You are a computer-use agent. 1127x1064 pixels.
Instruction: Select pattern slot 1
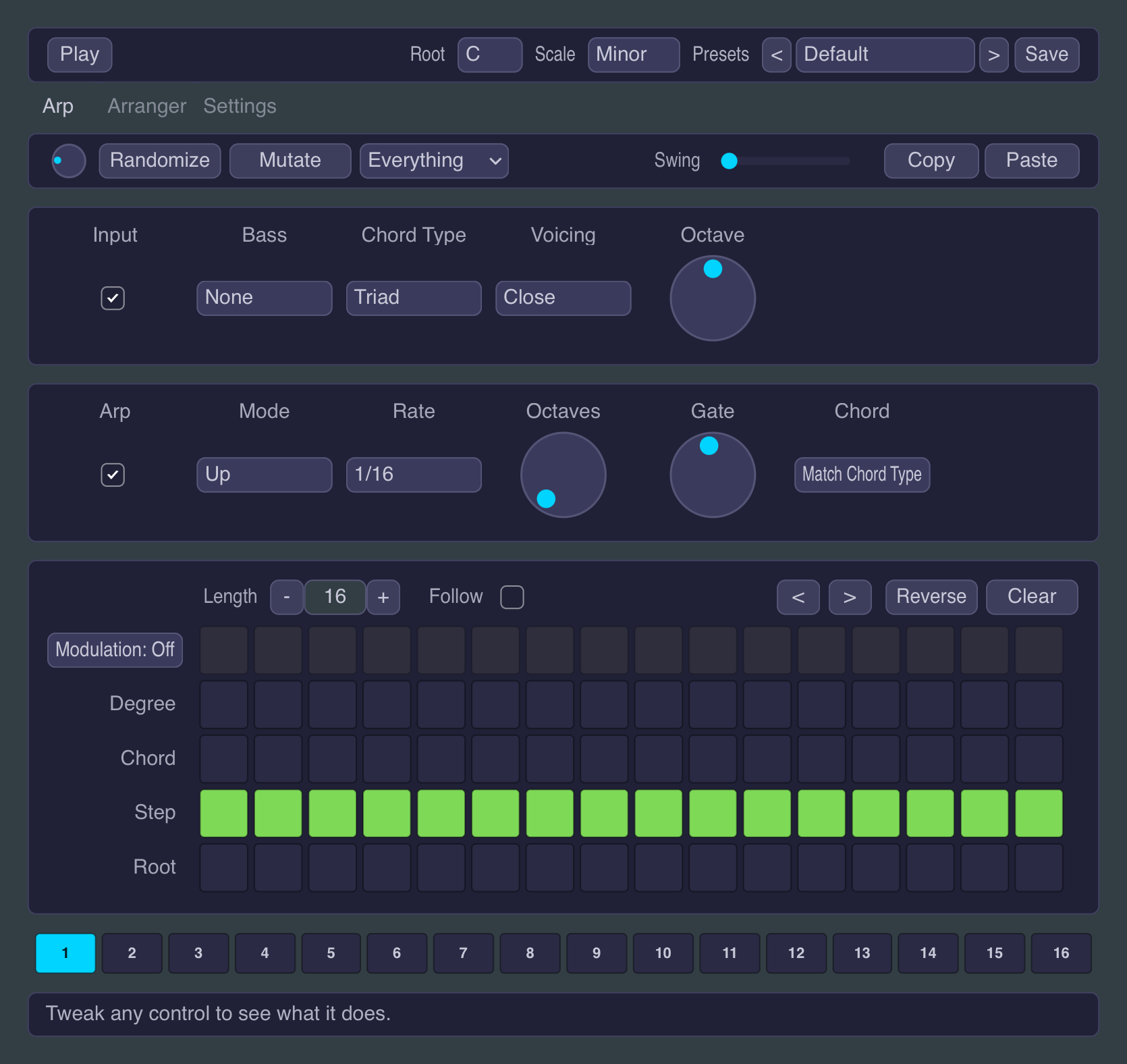pos(65,953)
